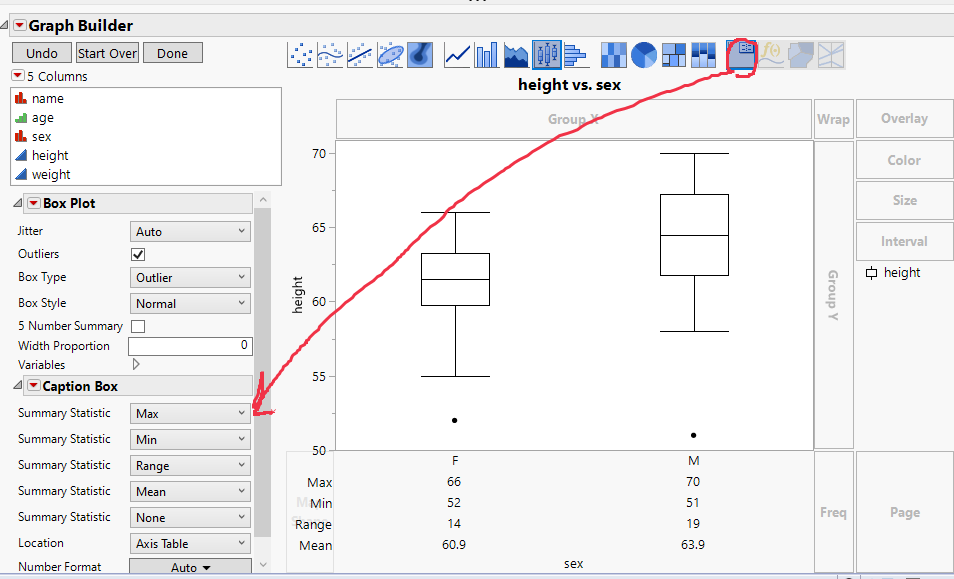
Task: Click the Width Proportion input field
Action: (x=189, y=345)
